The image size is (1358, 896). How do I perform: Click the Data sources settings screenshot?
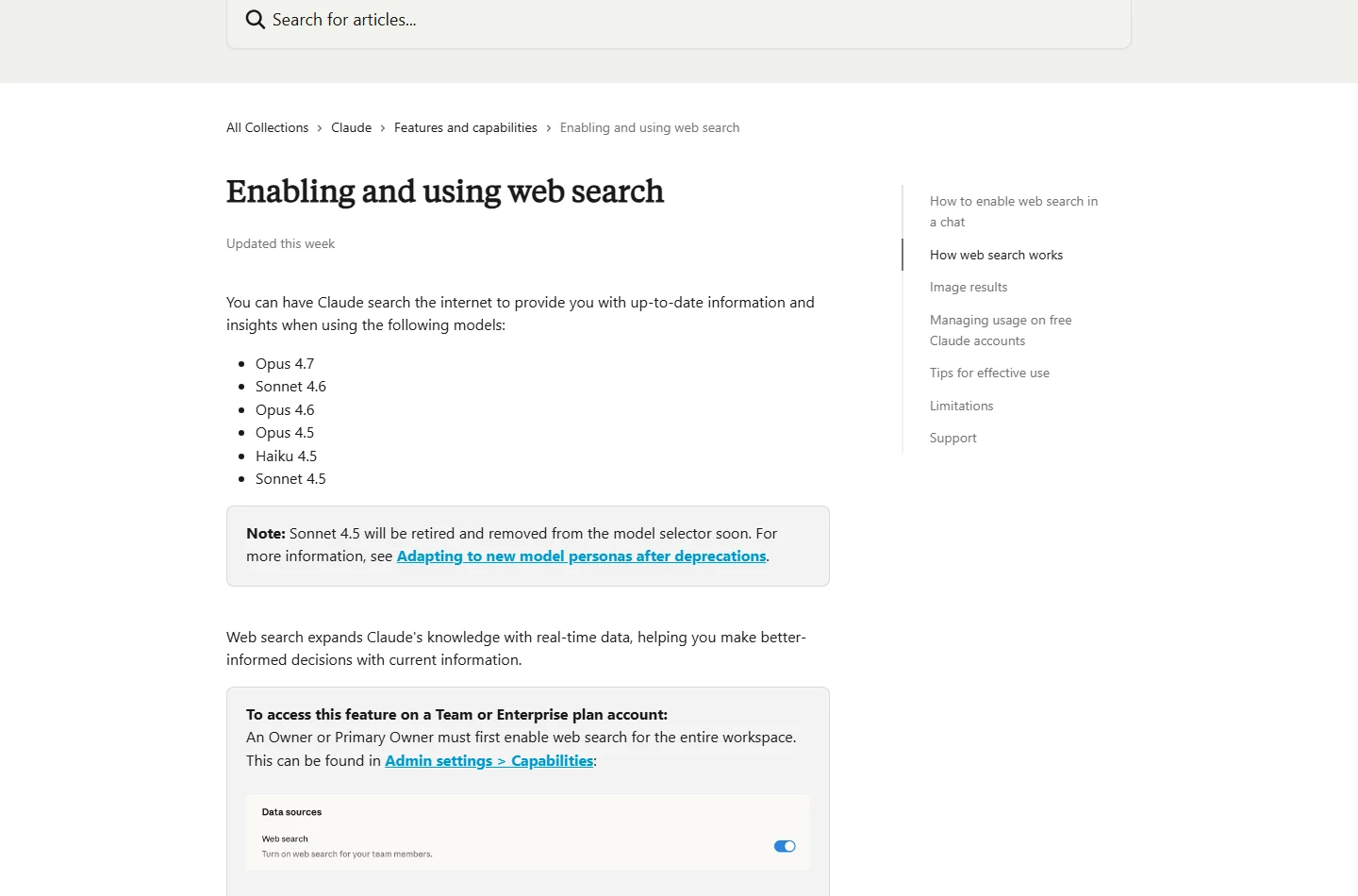(x=528, y=832)
